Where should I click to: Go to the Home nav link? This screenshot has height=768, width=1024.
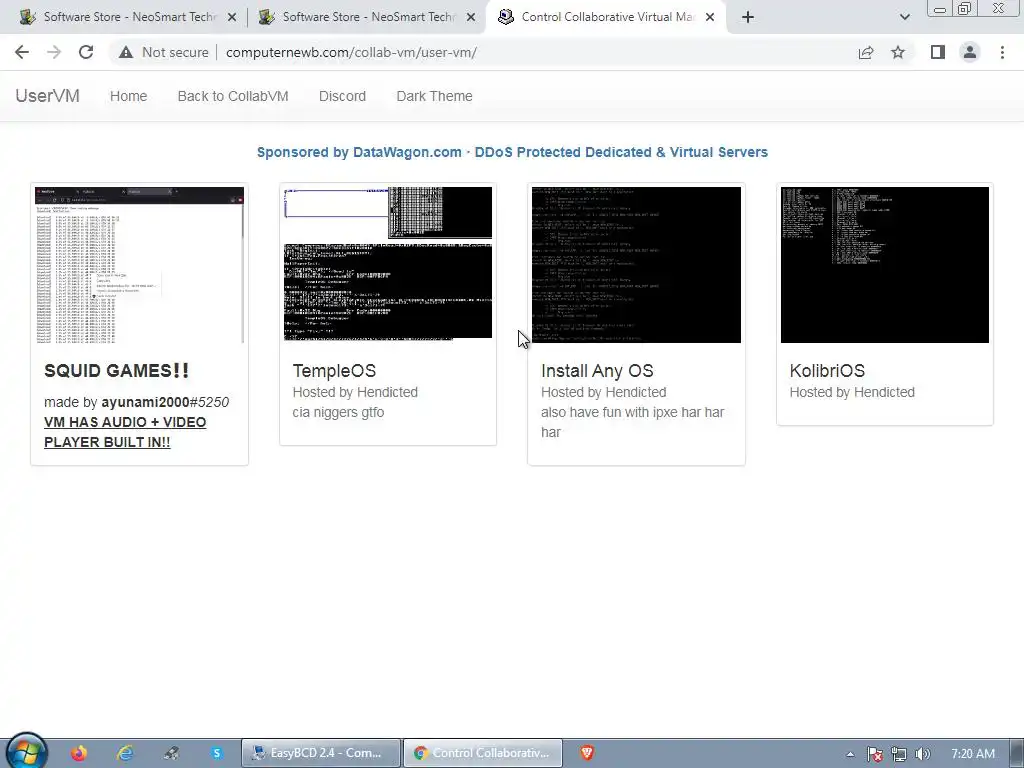[129, 96]
